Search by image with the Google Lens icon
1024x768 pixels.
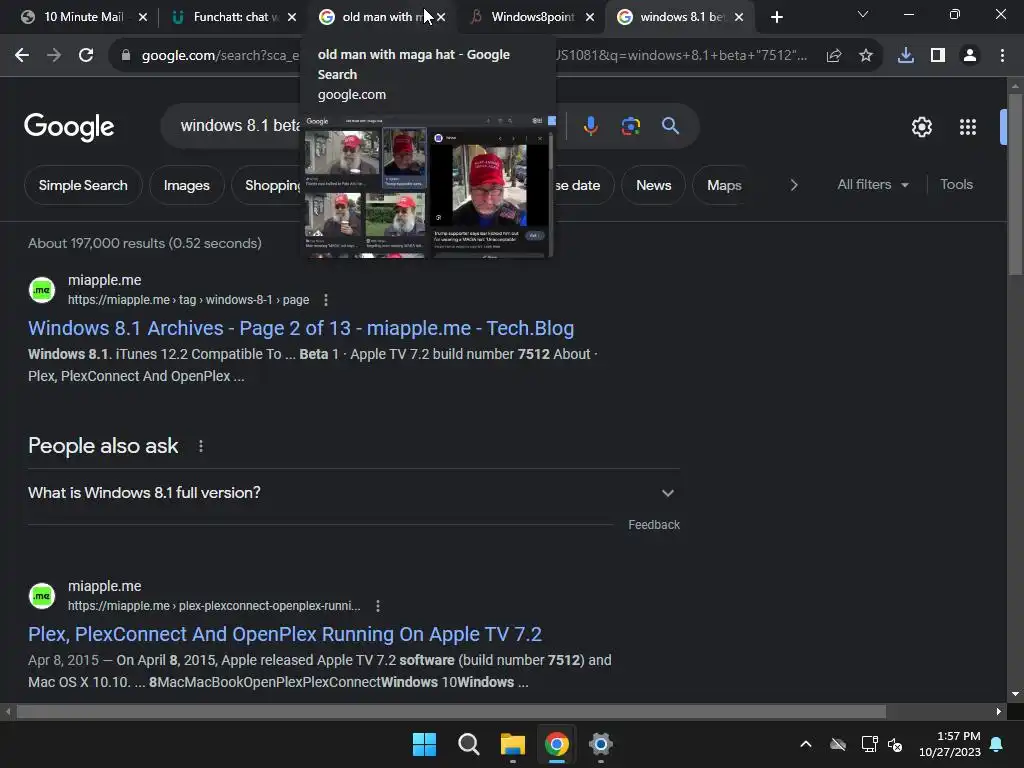click(x=631, y=125)
